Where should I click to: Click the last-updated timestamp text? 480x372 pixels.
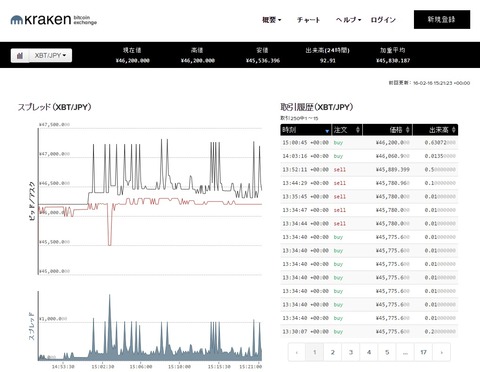[x=429, y=83]
